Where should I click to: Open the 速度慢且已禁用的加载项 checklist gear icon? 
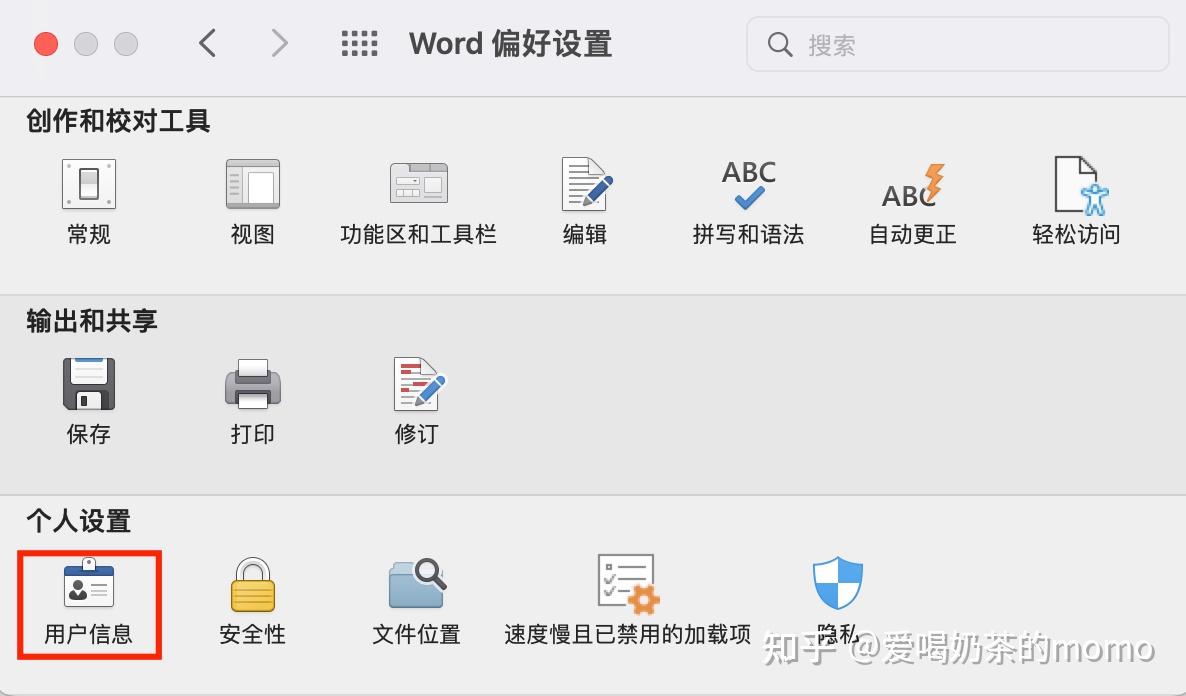tap(628, 583)
